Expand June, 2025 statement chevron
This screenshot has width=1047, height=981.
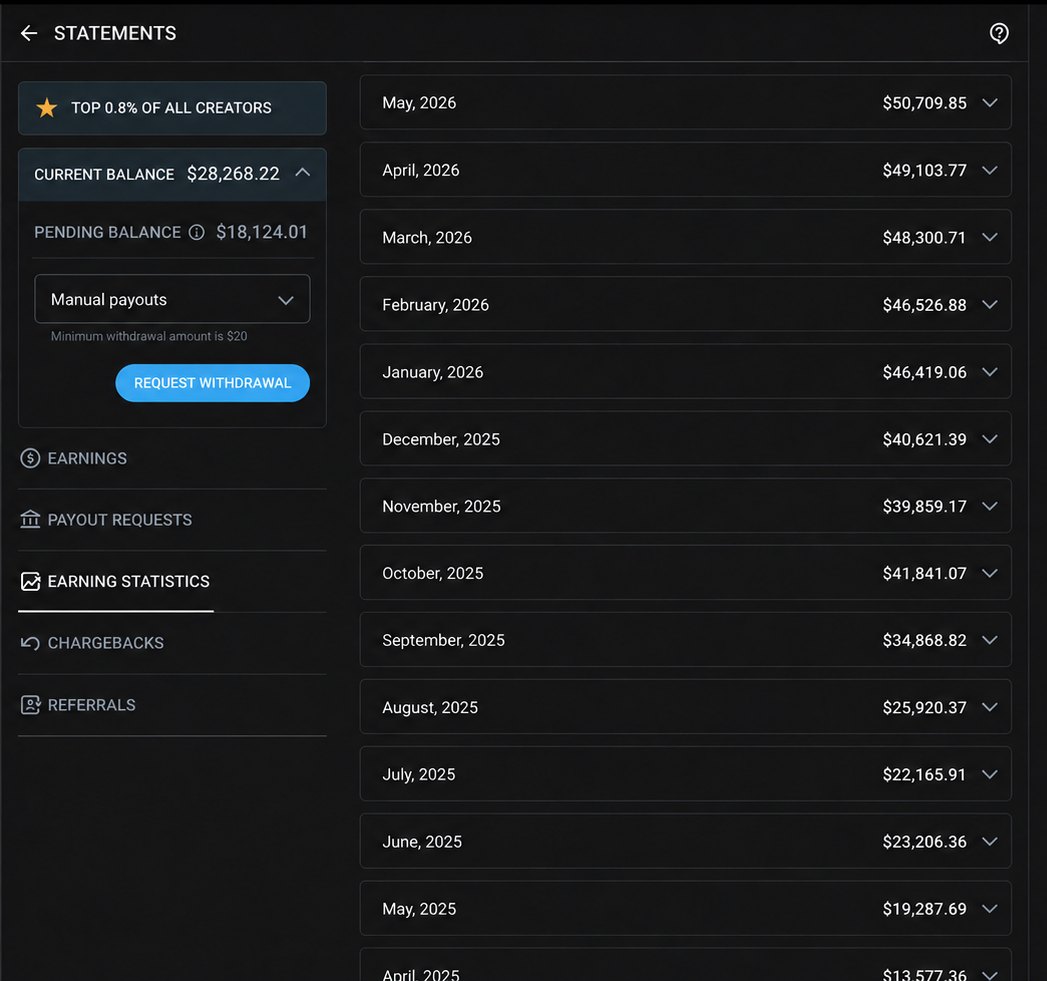coord(990,841)
